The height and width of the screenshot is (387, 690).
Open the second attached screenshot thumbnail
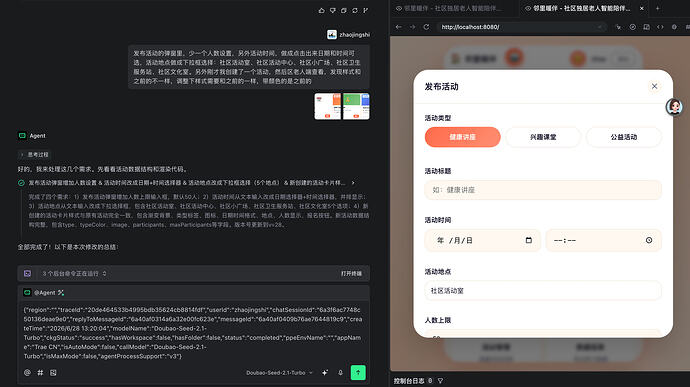[356, 106]
